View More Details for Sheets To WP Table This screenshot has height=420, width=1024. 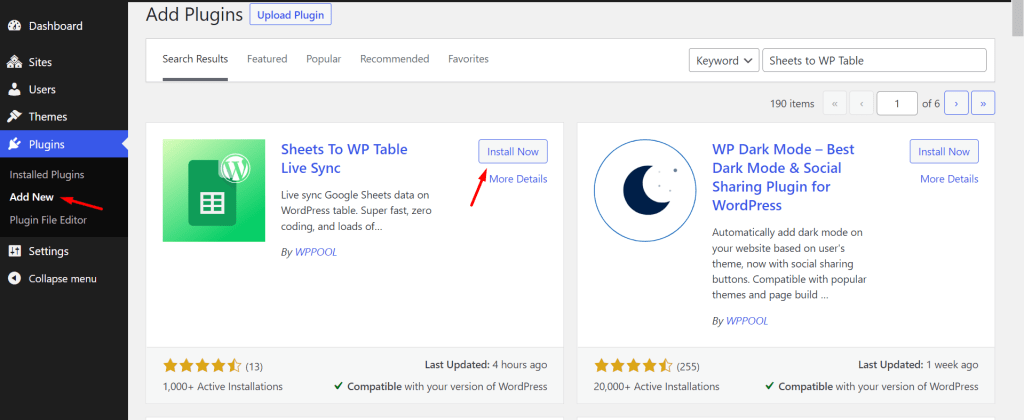point(518,179)
